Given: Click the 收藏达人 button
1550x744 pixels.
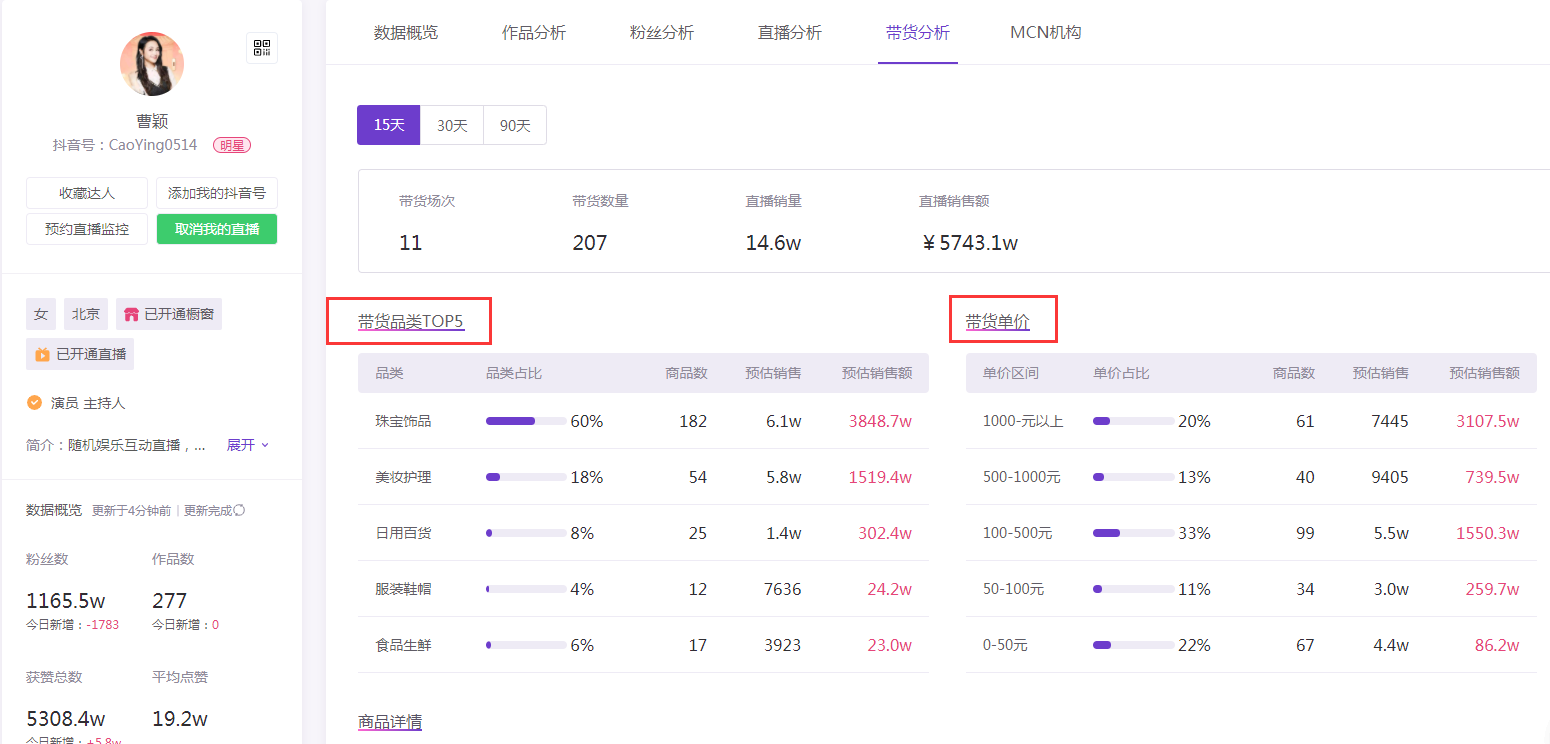Looking at the screenshot, I should (87, 193).
